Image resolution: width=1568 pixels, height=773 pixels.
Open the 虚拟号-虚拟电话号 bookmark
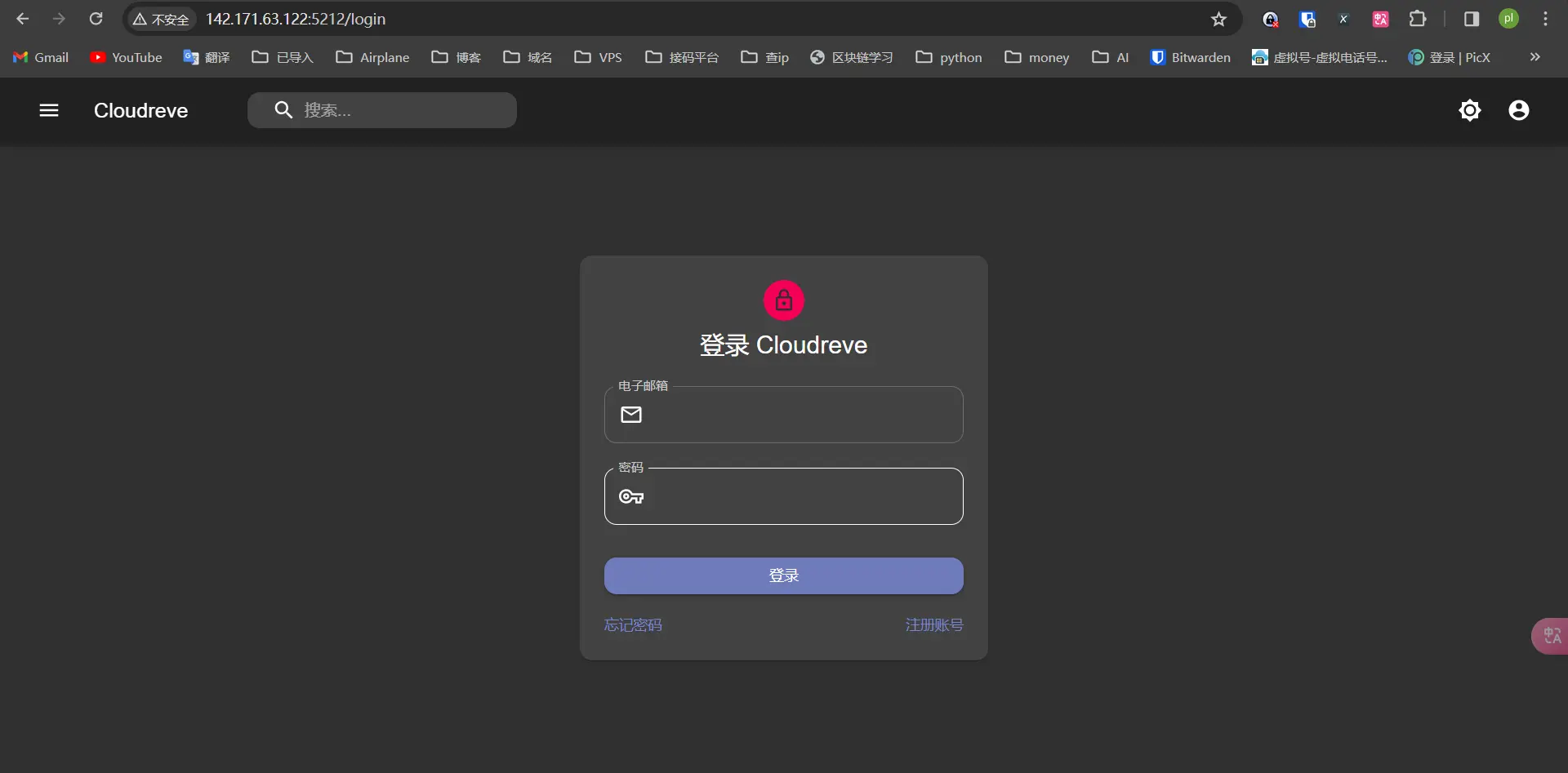pyautogui.click(x=1320, y=57)
